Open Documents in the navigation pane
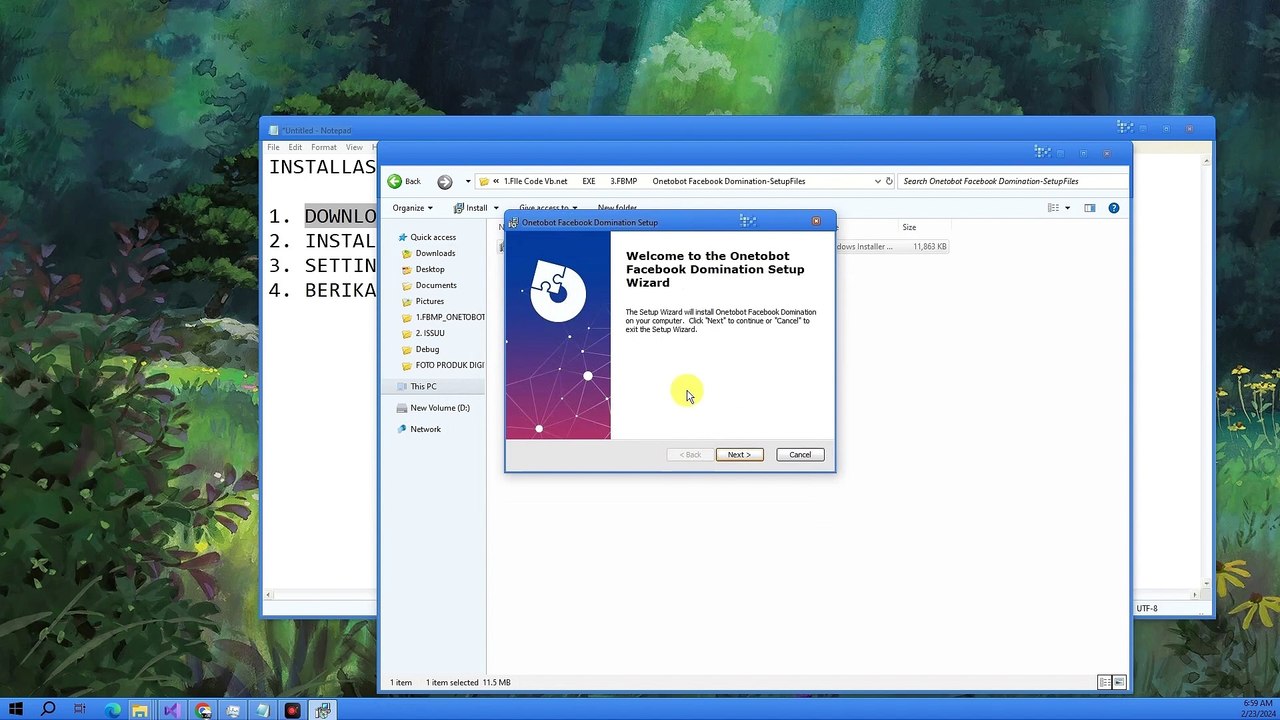 point(436,285)
